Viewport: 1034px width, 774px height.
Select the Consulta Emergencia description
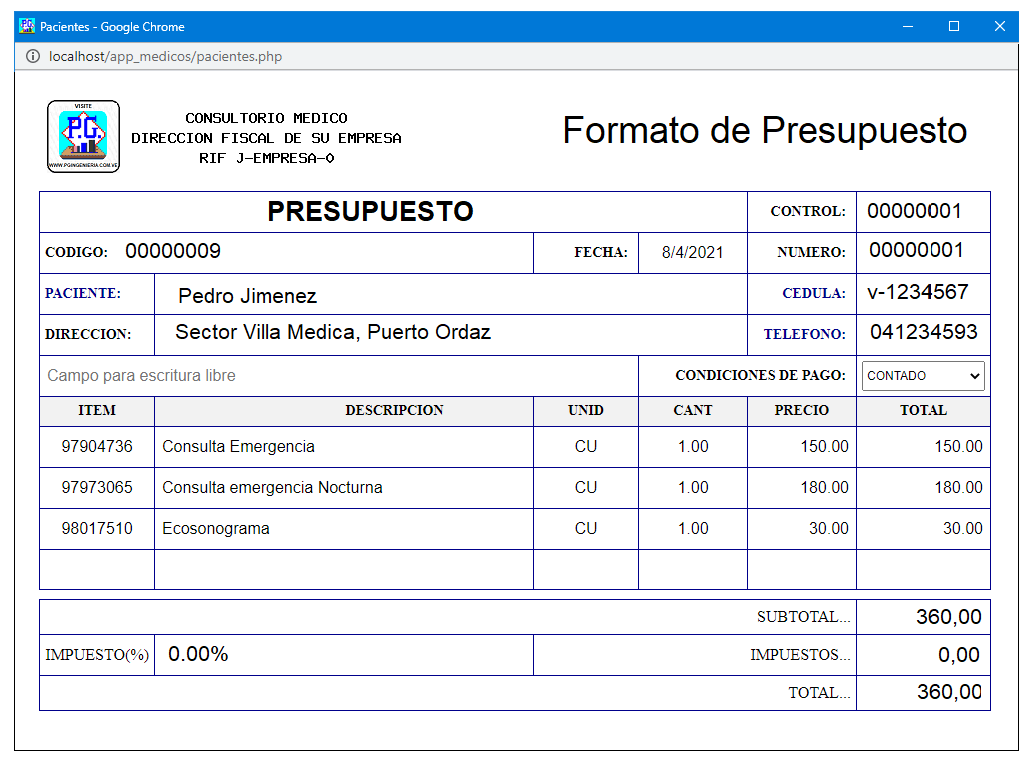(x=238, y=447)
